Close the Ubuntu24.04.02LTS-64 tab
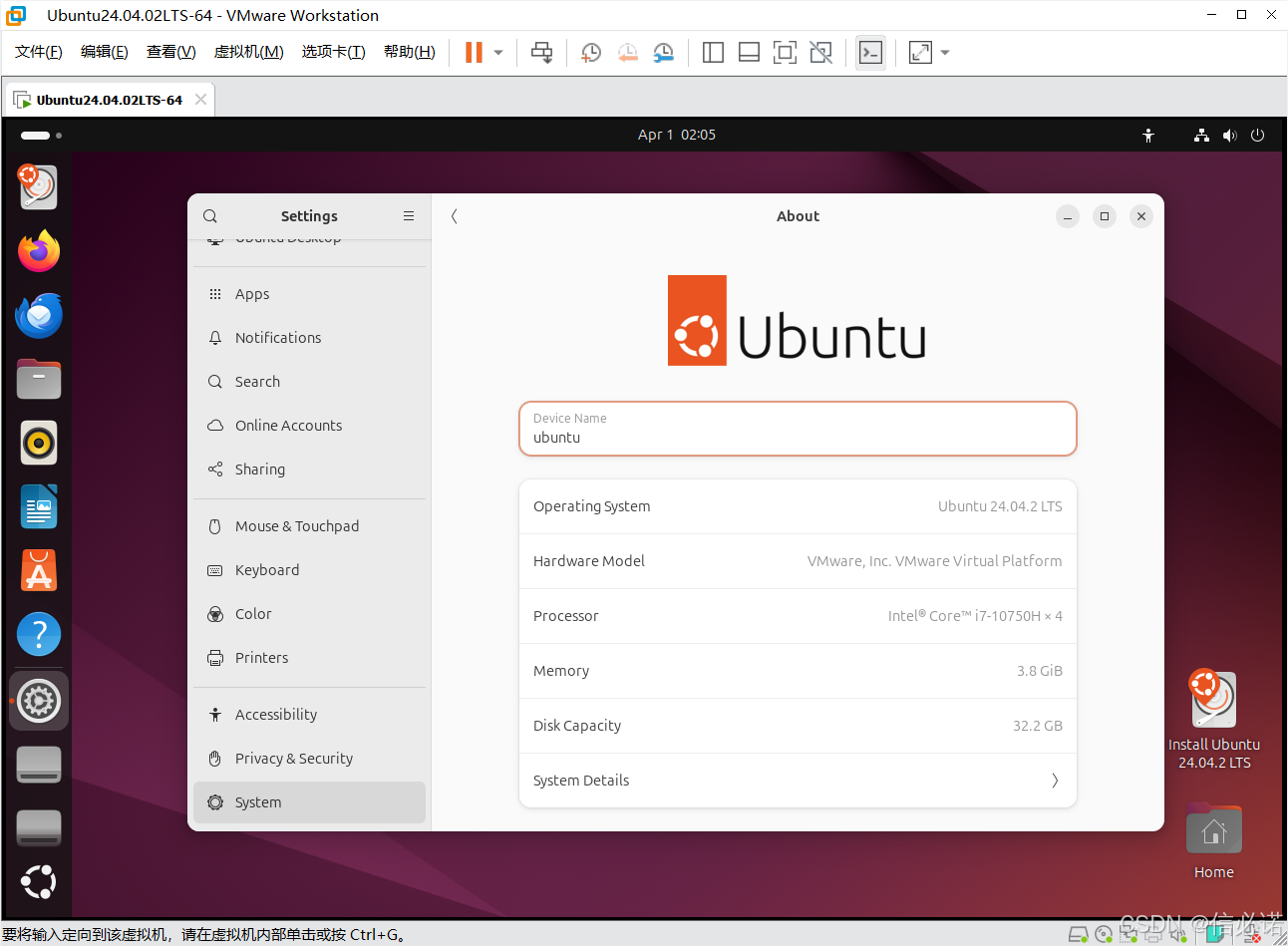 (201, 100)
